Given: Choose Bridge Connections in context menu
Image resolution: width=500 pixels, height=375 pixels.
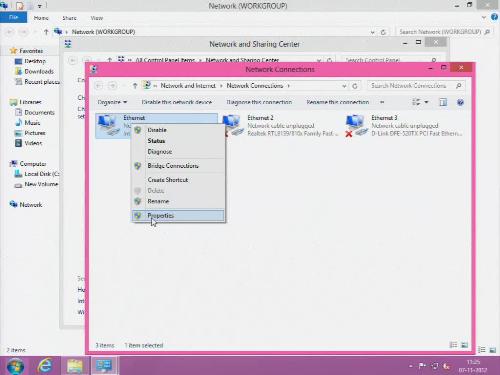Looking at the screenshot, I should tap(178, 166).
